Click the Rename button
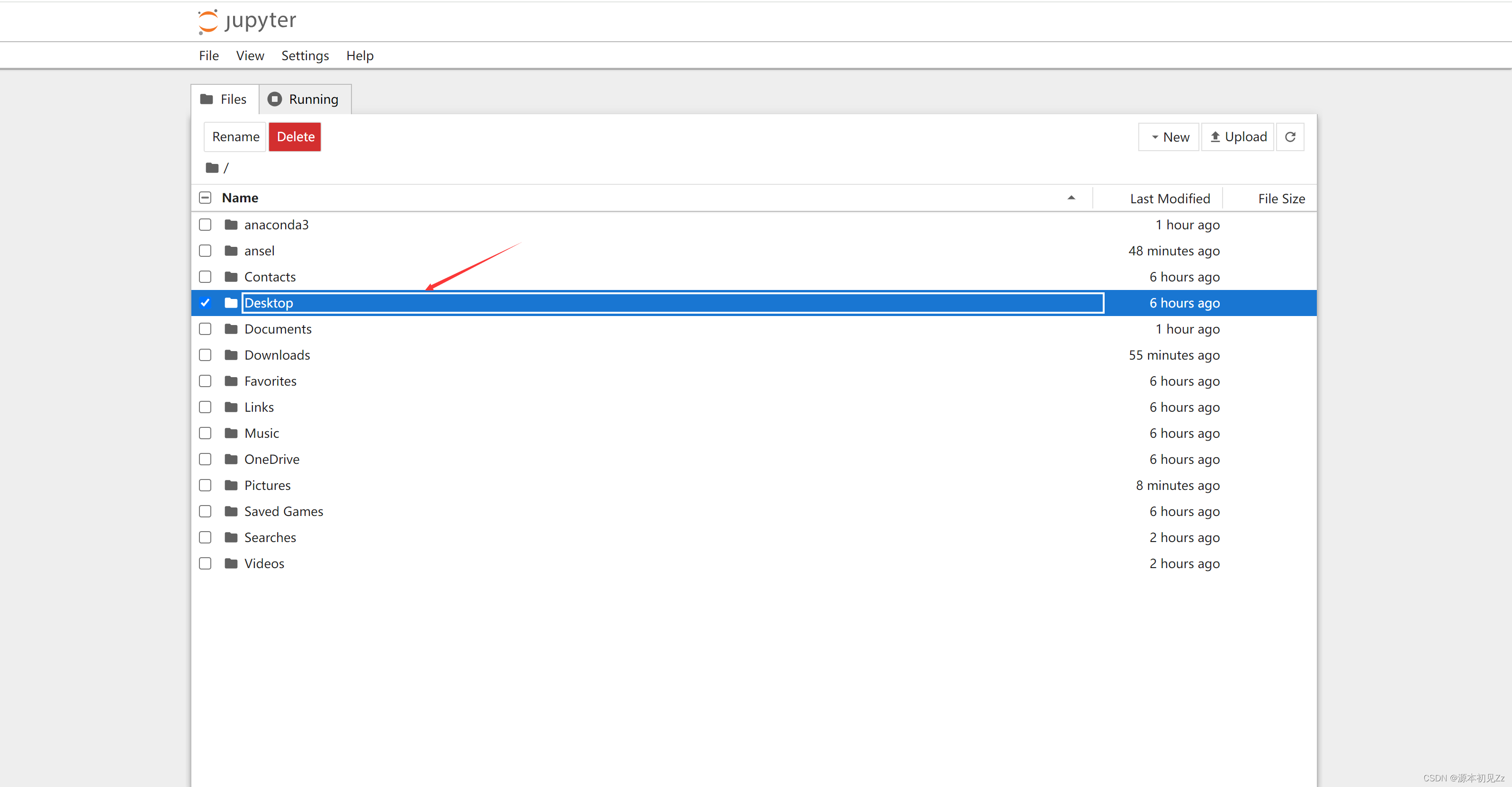The width and height of the screenshot is (1512, 787). (x=235, y=137)
